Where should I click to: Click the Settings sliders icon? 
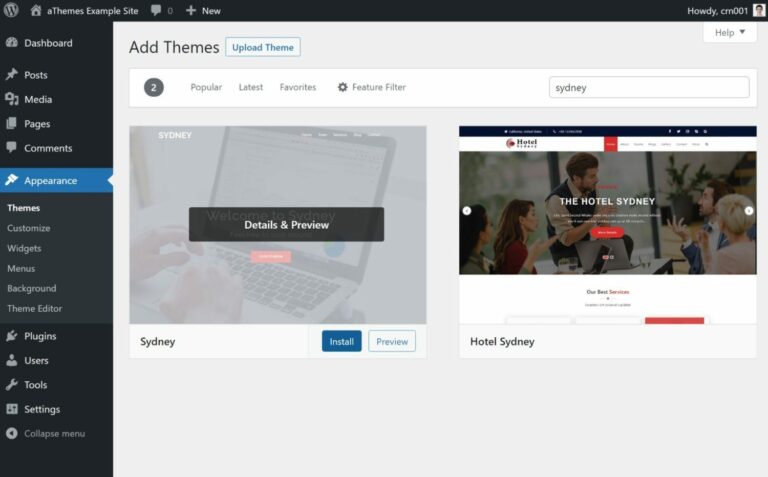pos(12,409)
